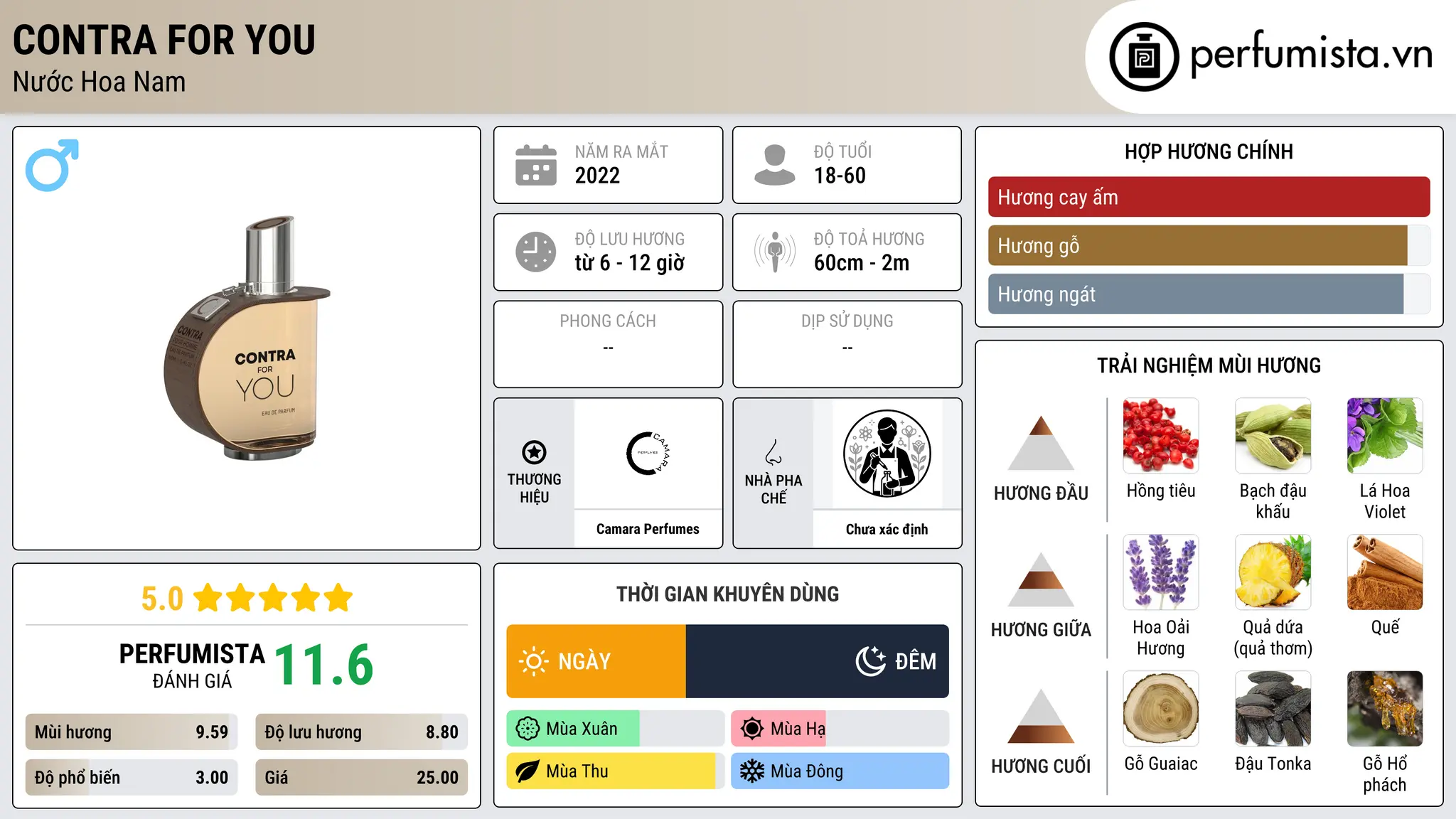Click the launch year value 2022
Screen dimensions: 1456x819
(x=597, y=176)
